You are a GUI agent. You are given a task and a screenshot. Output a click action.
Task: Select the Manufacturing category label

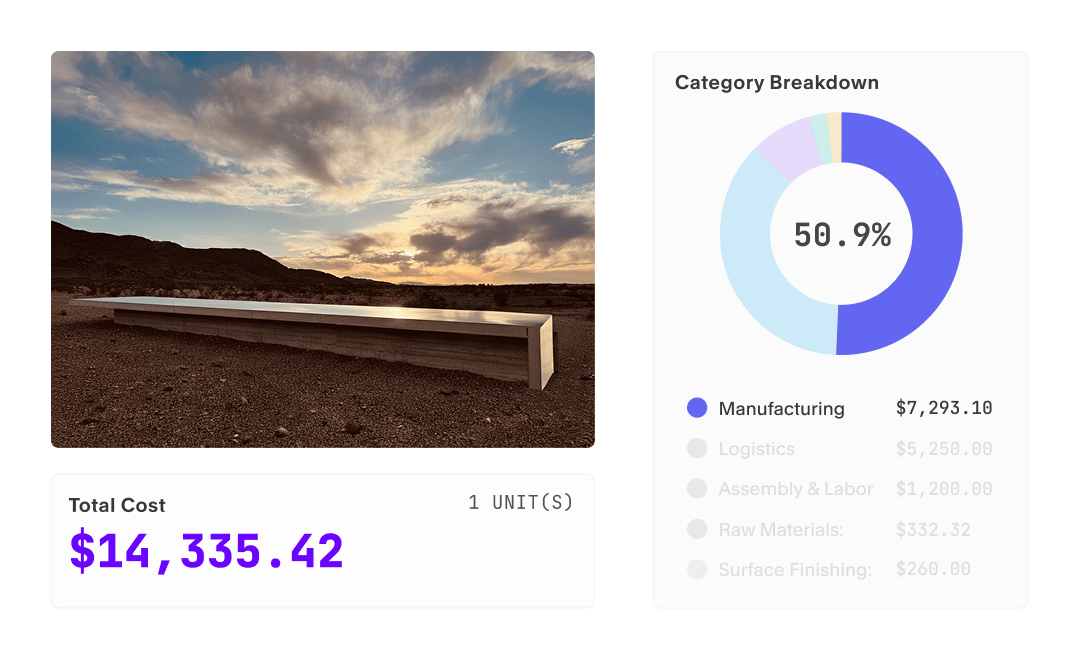point(781,408)
